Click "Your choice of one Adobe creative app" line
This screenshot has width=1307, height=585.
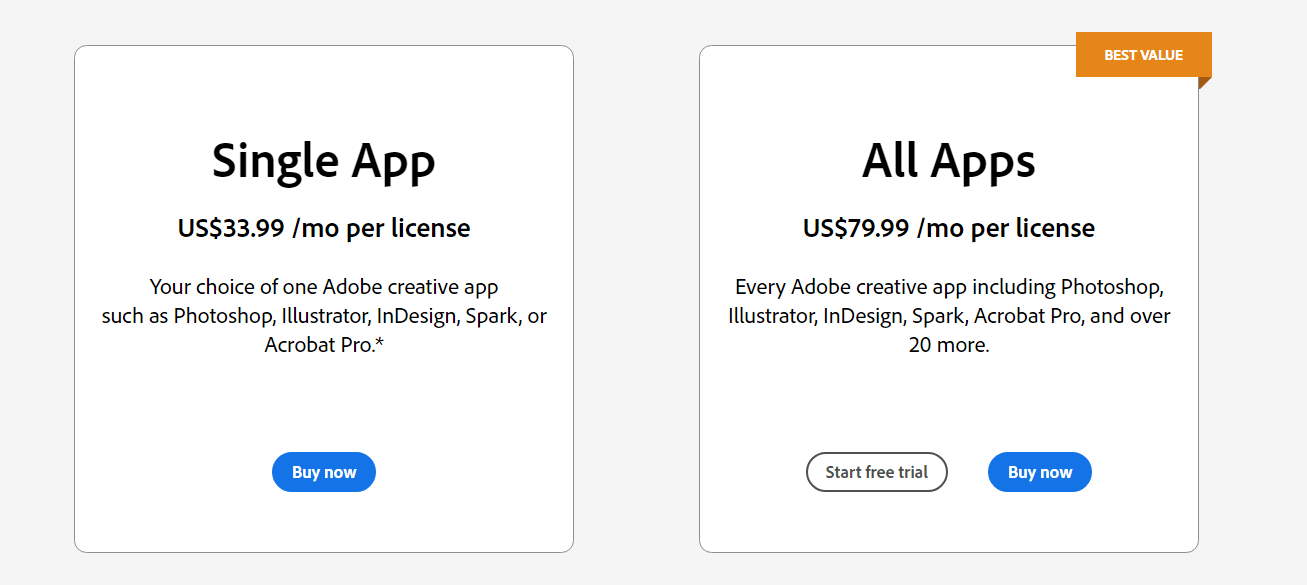pyautogui.click(x=324, y=287)
